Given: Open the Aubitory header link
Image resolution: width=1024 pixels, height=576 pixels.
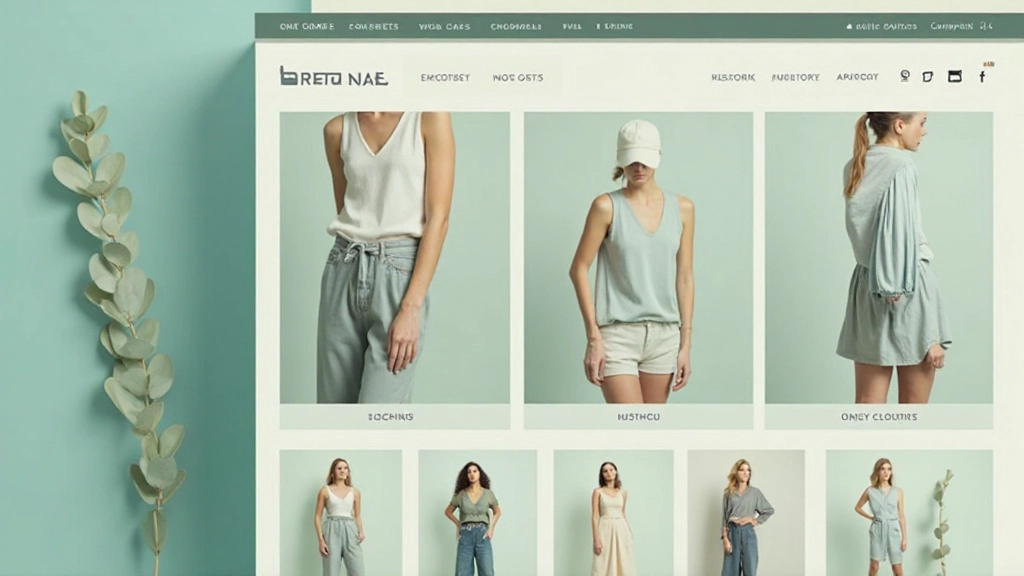Looking at the screenshot, I should 794,77.
